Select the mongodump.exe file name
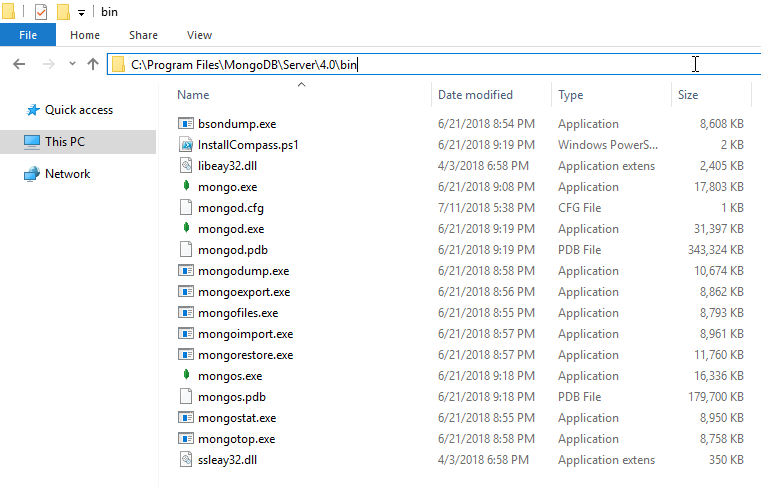The height and width of the screenshot is (487, 761). 244,271
